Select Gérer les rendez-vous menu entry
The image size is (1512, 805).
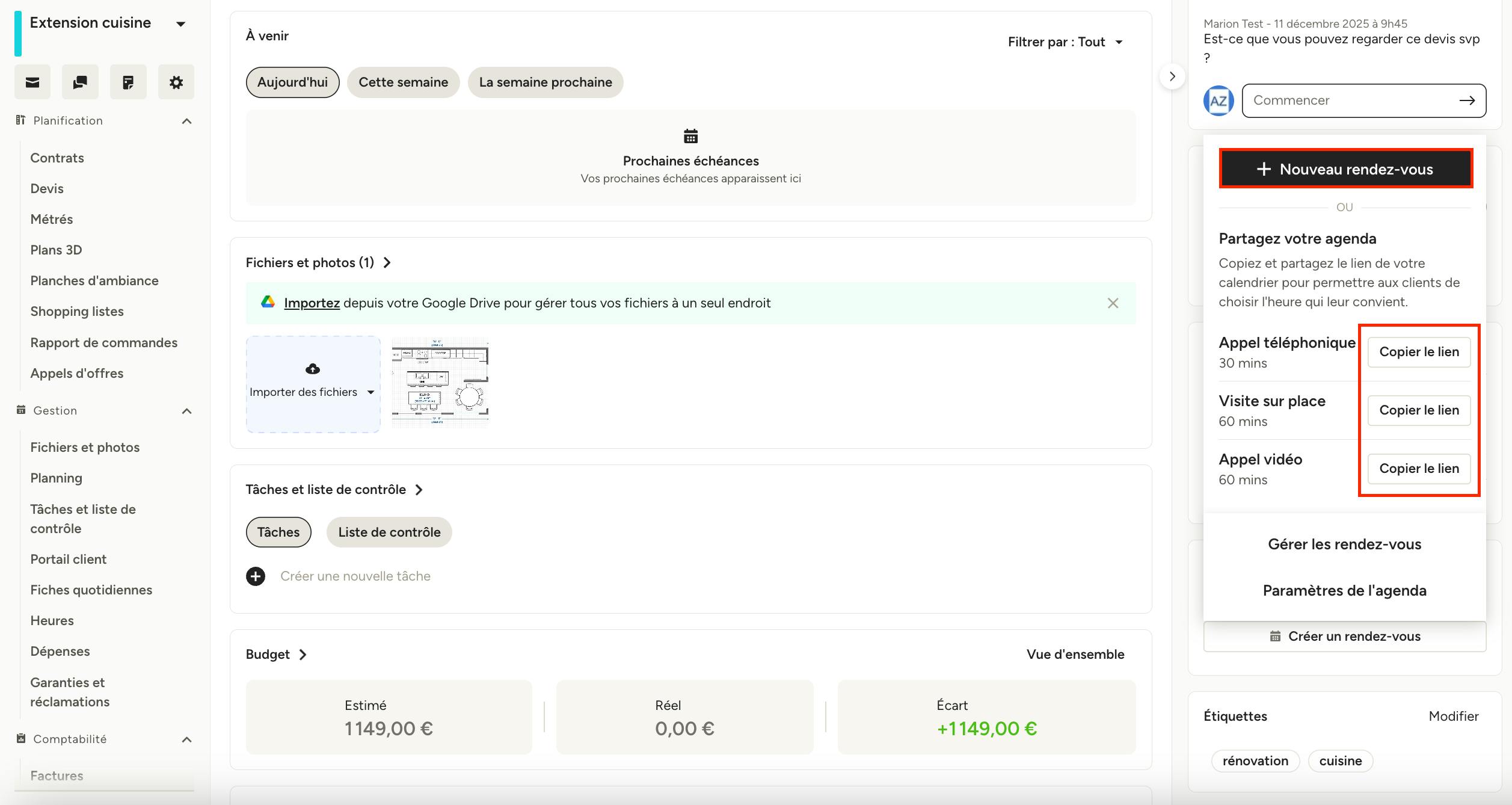[1344, 544]
